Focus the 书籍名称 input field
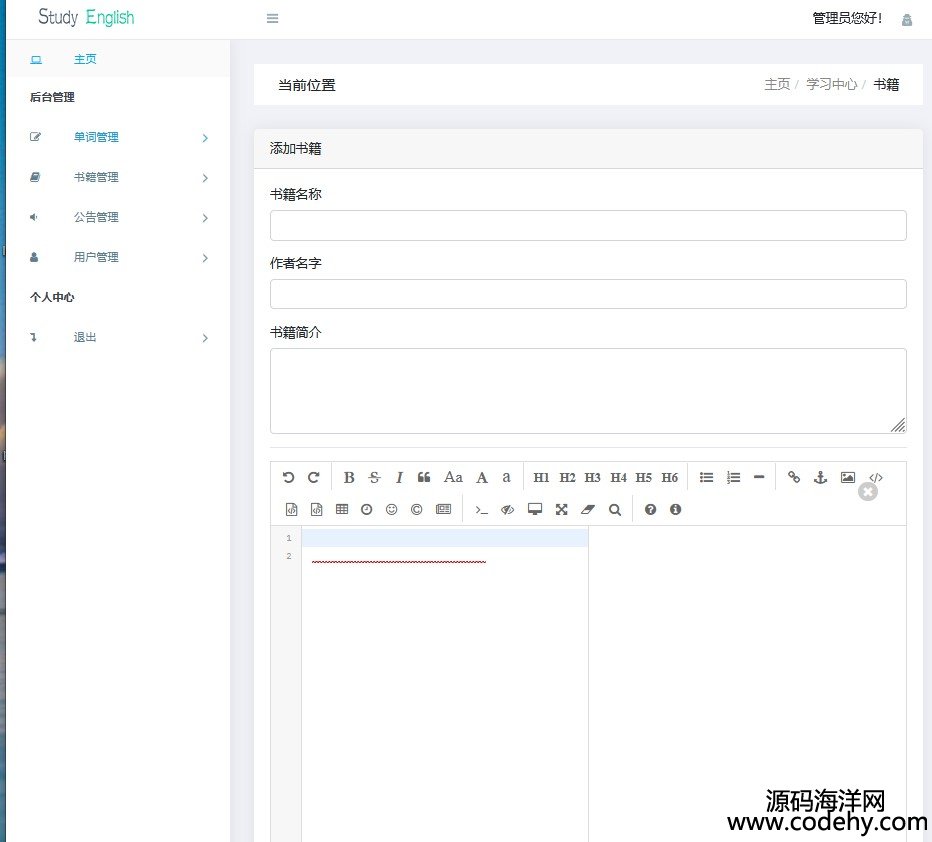This screenshot has height=842, width=932. coord(588,225)
